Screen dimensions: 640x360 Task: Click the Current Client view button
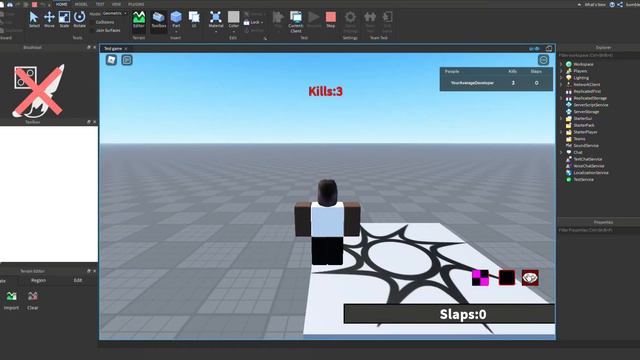point(296,22)
